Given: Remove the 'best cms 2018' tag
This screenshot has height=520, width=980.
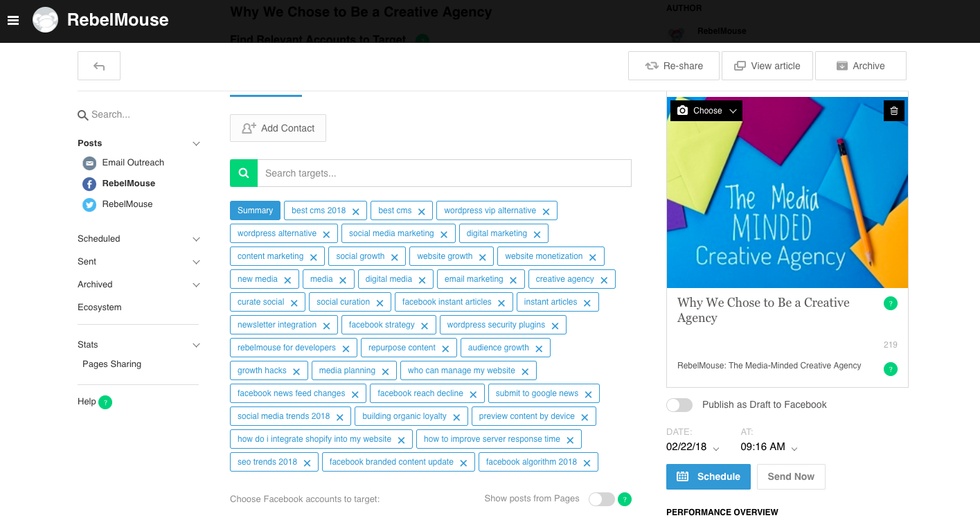Looking at the screenshot, I should (x=355, y=212).
